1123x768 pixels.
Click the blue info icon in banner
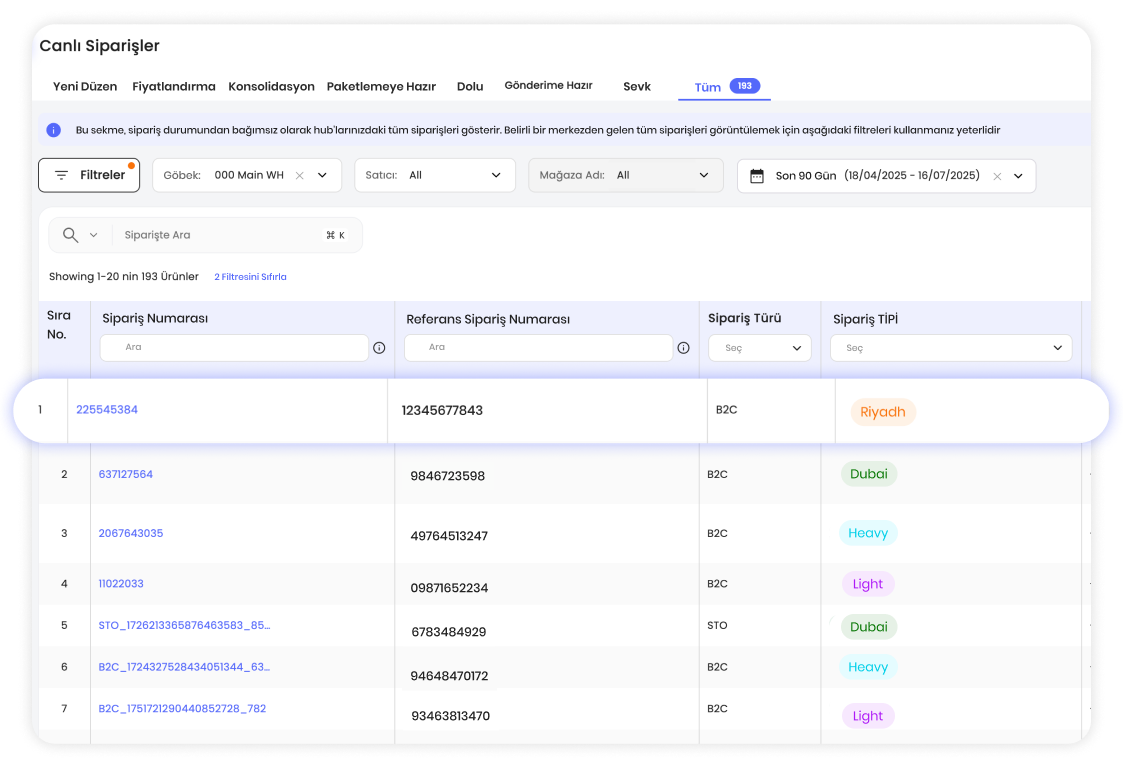(x=54, y=130)
